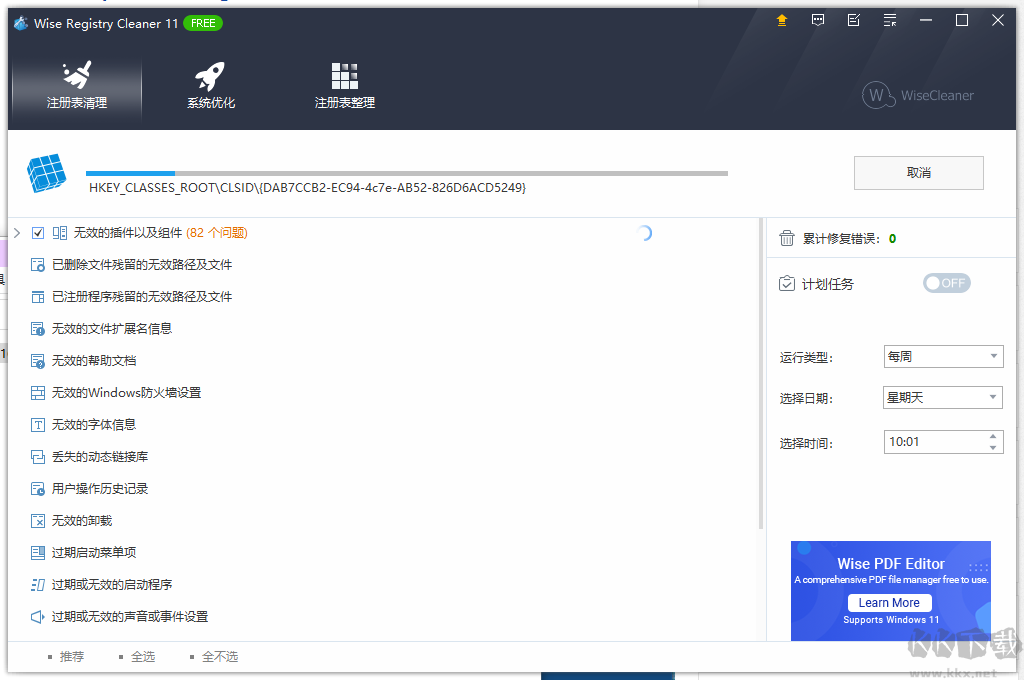
Task: Toggle the 计划任务 OFF switch
Action: coord(947,283)
